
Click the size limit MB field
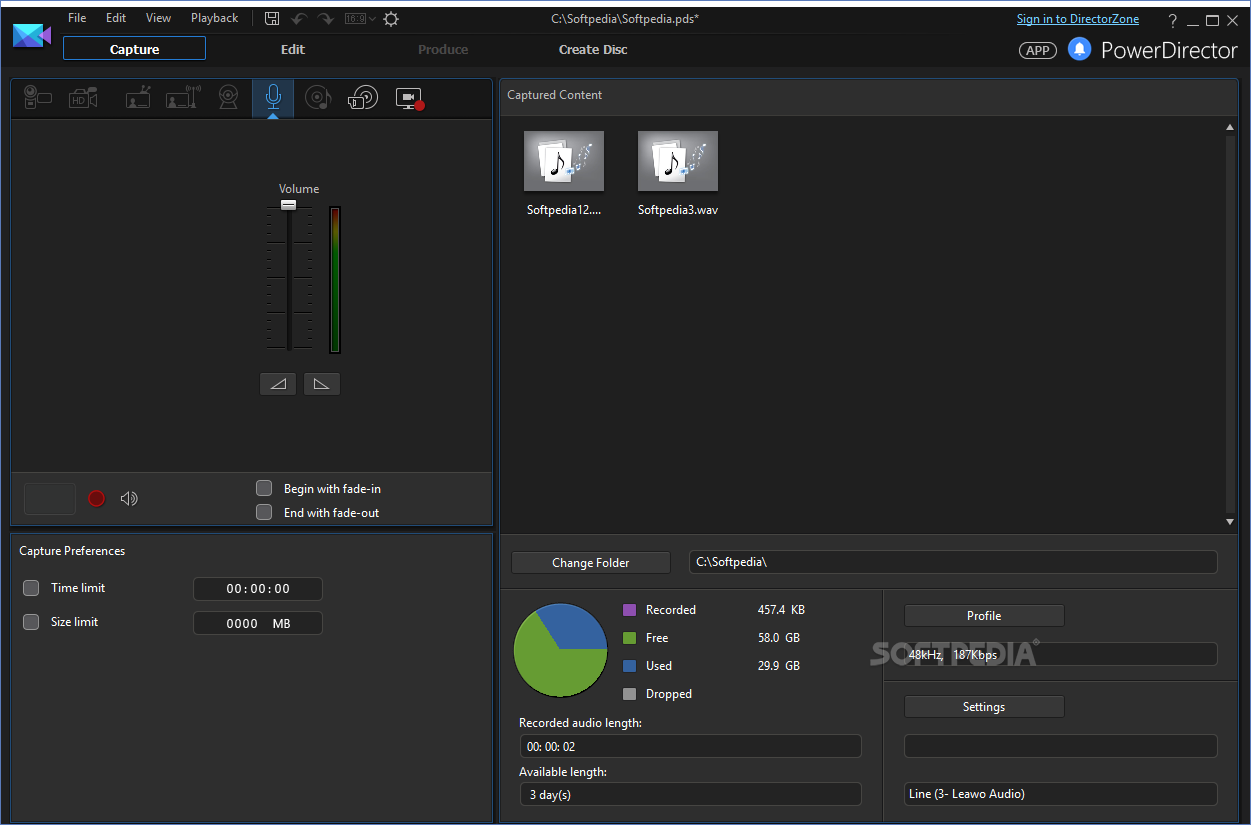click(x=258, y=623)
